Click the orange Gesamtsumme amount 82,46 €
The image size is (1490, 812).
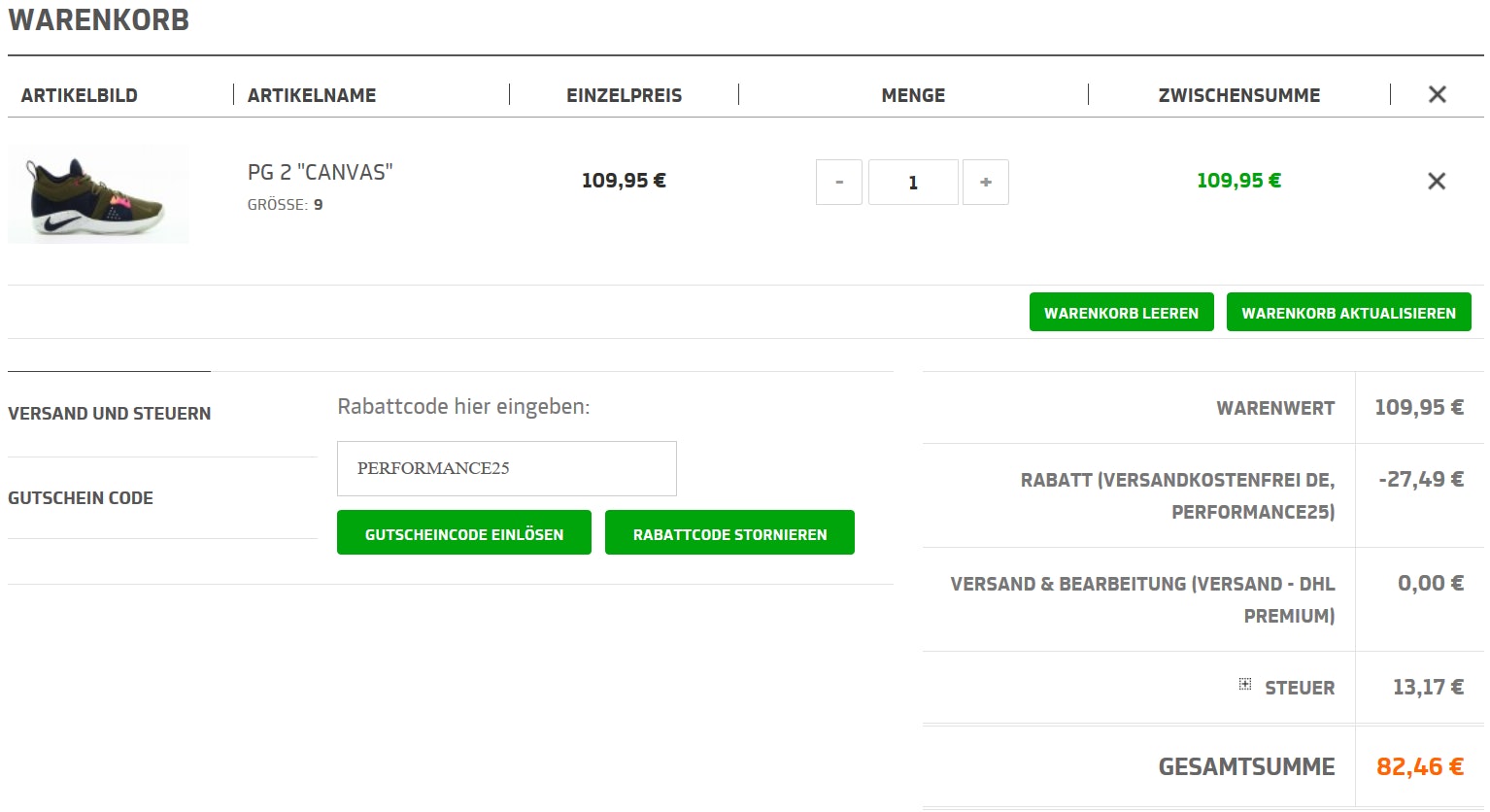click(1419, 766)
